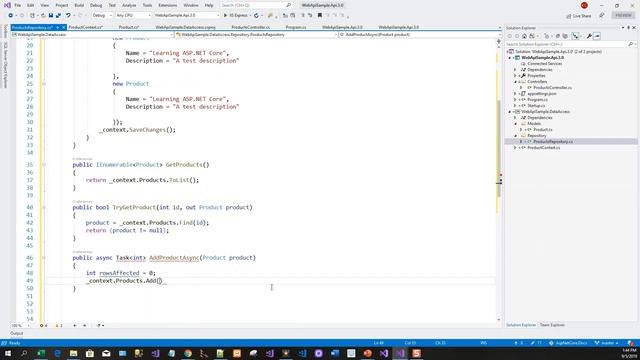Click the warnings count indicator in the editor

59,326
